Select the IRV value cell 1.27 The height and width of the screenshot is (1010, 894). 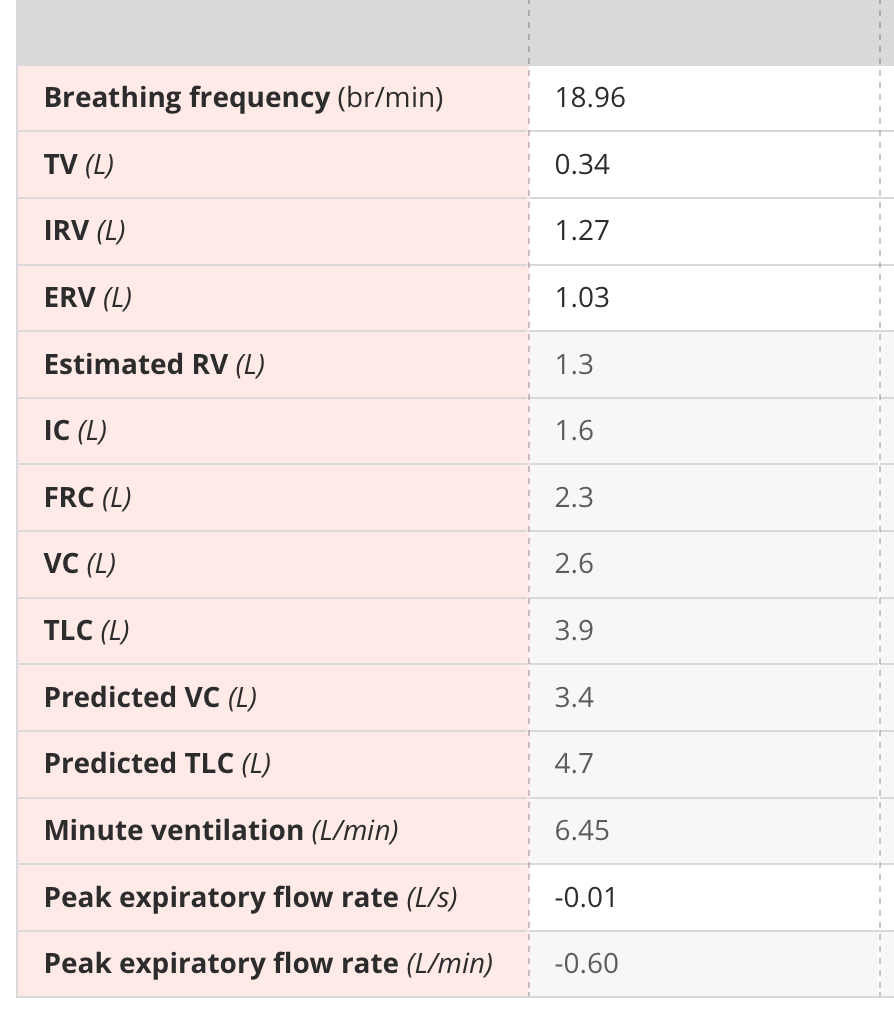point(704,231)
